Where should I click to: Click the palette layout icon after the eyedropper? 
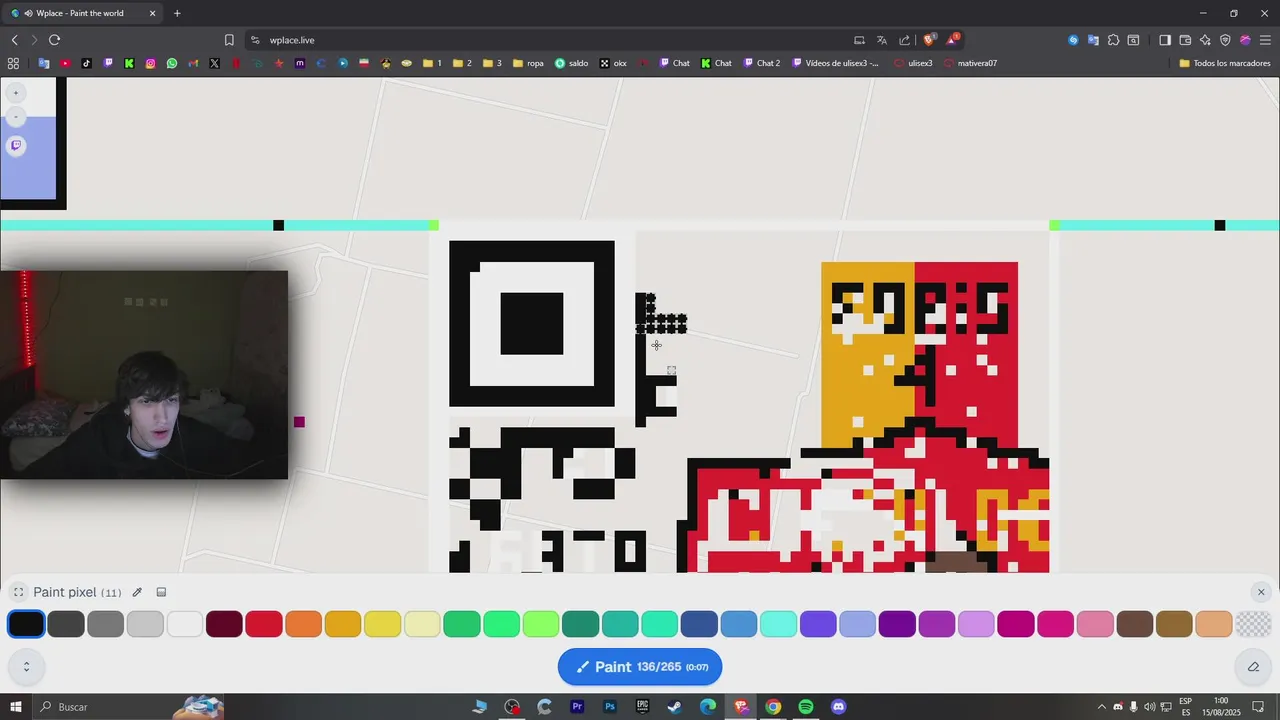pos(161,592)
